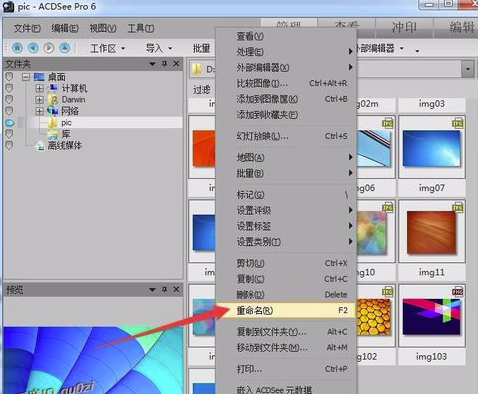Image resolution: width=478 pixels, height=394 pixels.
Task: Select the img07 blue thumbnail
Action: pyautogui.click(x=432, y=148)
